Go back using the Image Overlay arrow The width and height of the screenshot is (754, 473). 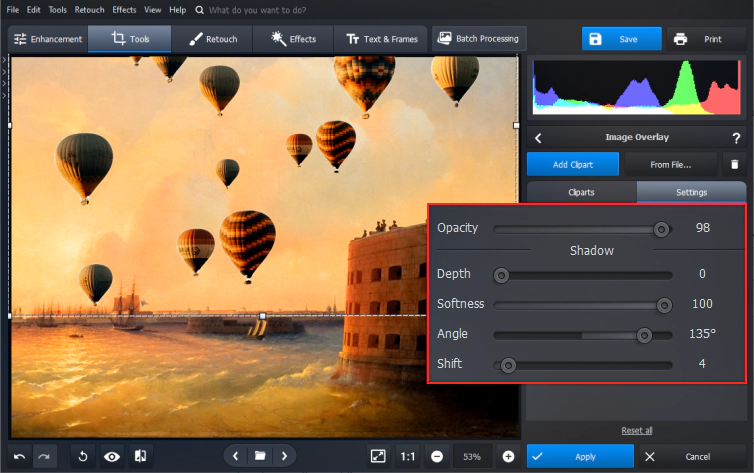pos(538,138)
